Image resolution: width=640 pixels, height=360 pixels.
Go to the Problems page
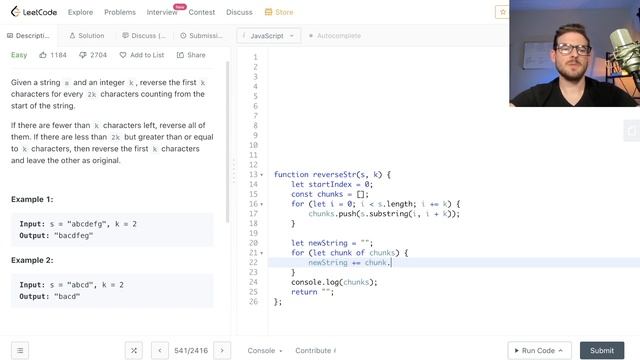tap(120, 12)
